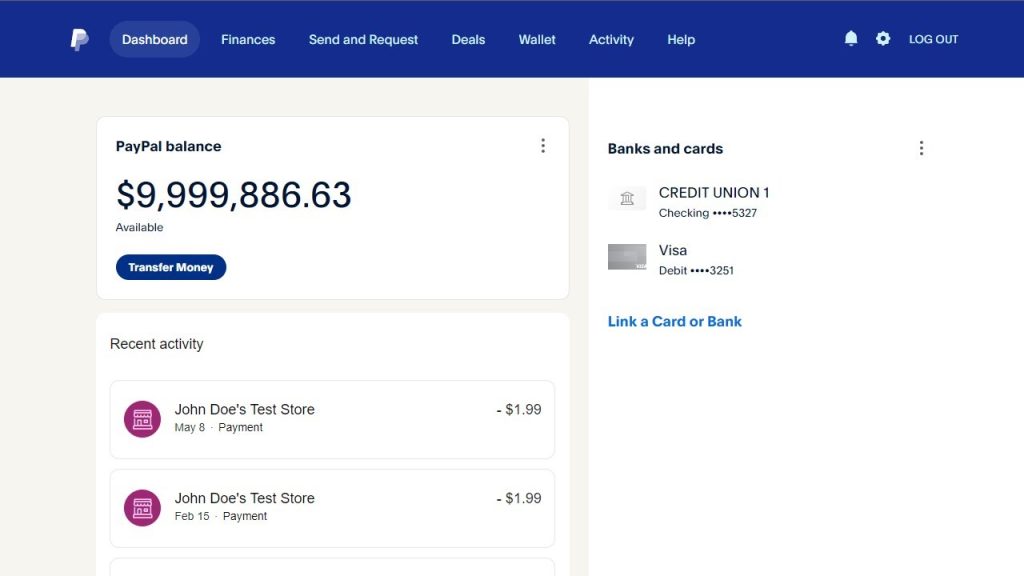The height and width of the screenshot is (576, 1024).
Task: Click the Transfer Money button
Action: (x=171, y=267)
